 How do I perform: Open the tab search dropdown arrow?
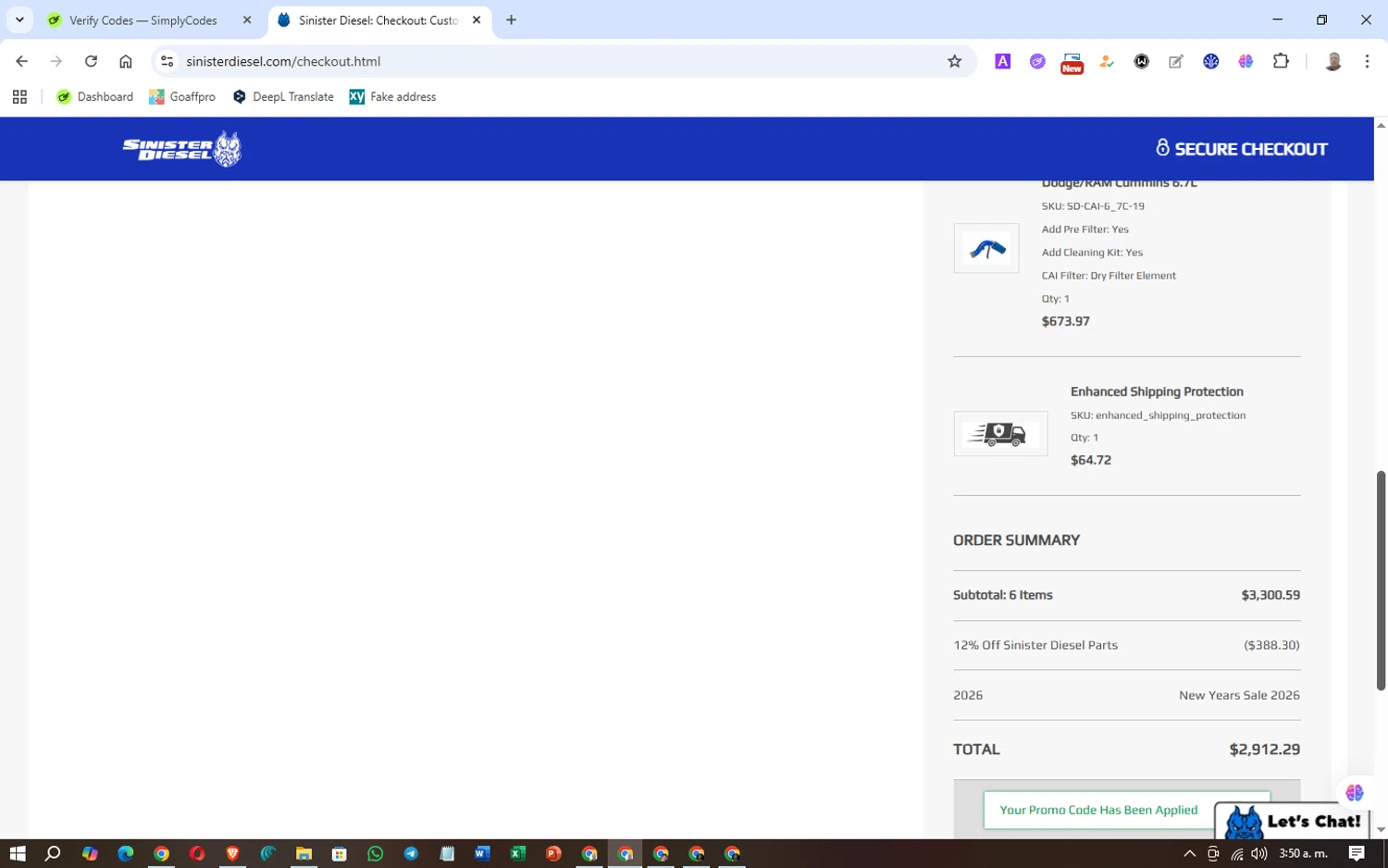[19, 19]
